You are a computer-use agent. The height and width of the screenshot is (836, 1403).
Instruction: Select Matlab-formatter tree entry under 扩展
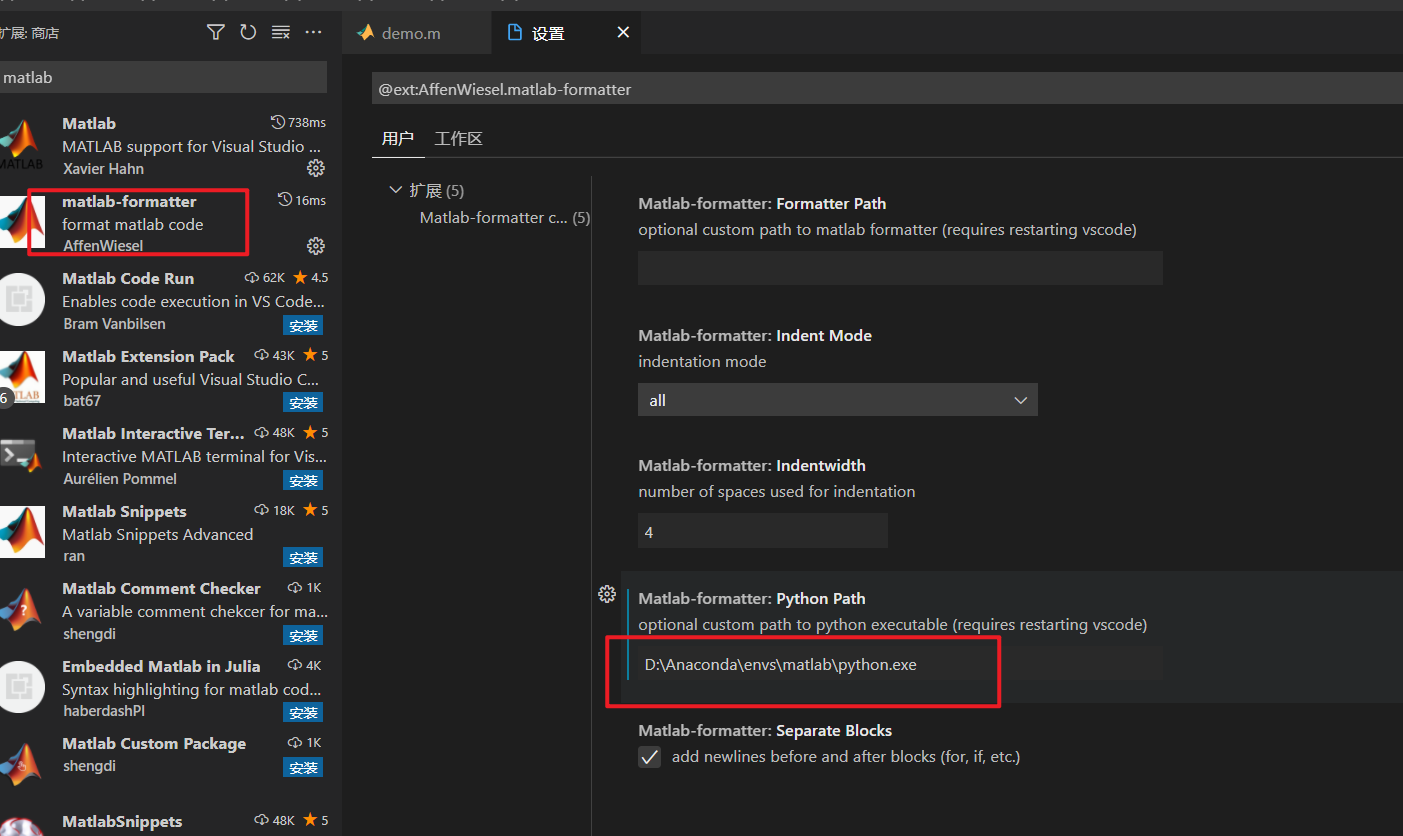pos(504,217)
